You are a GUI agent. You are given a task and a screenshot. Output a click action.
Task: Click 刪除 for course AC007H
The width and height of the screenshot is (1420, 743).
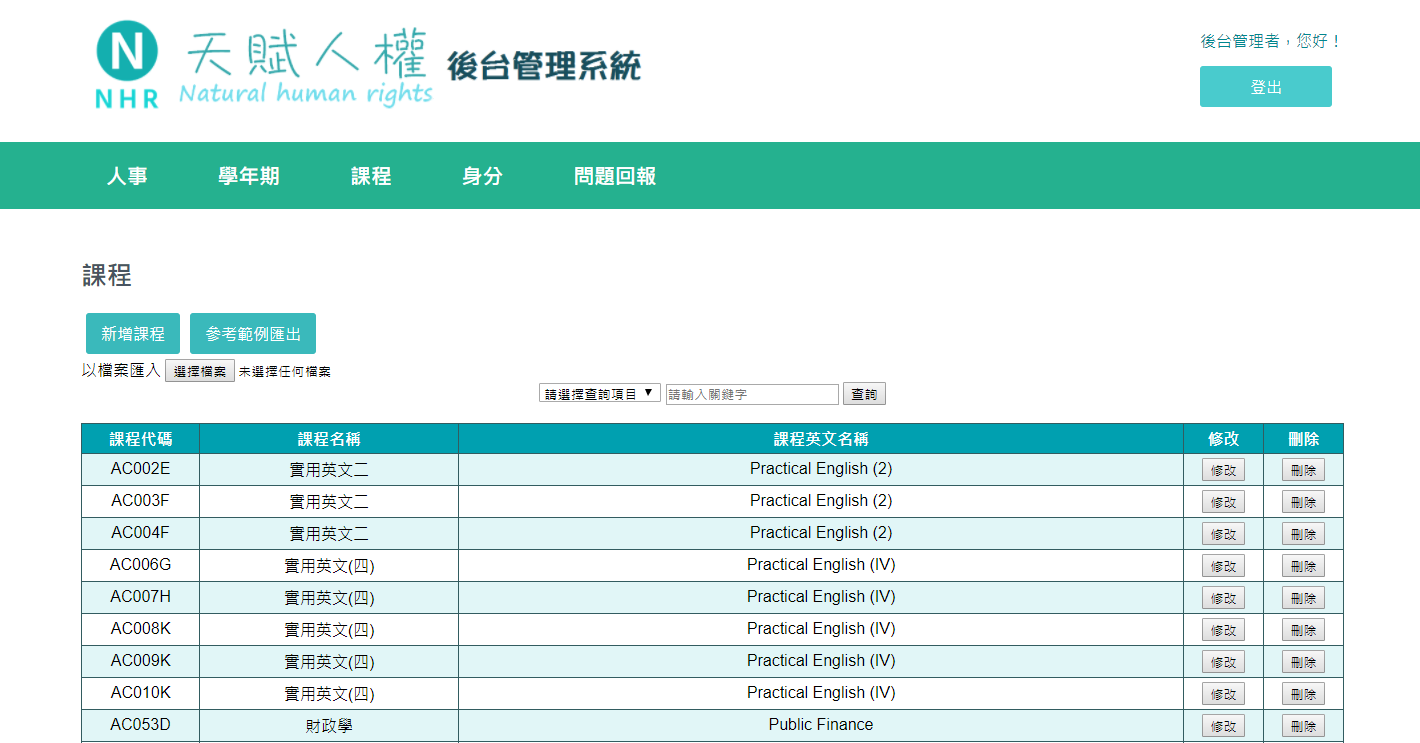point(1303,598)
